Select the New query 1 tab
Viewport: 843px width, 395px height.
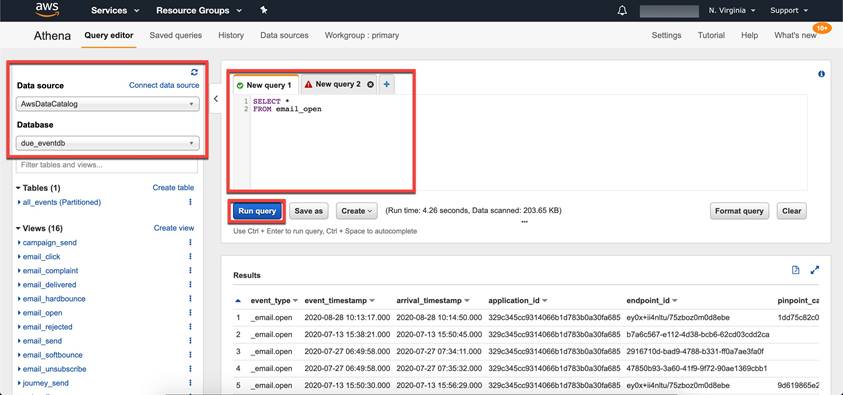click(x=265, y=85)
